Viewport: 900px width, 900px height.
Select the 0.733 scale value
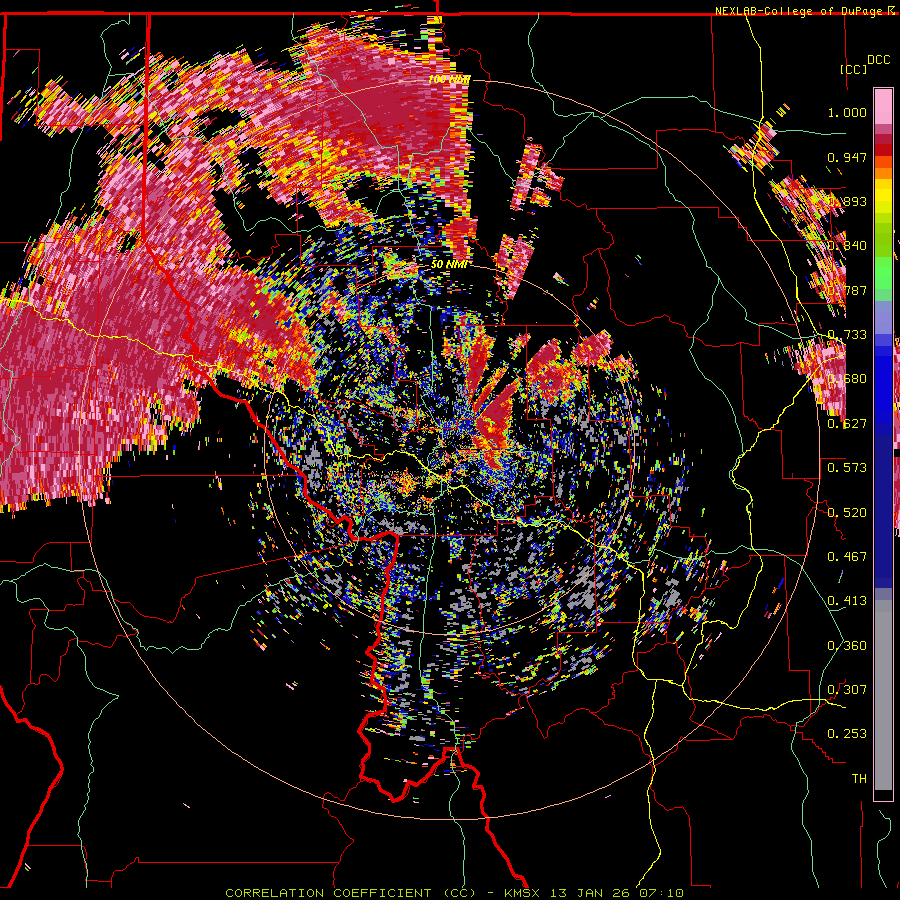847,335
